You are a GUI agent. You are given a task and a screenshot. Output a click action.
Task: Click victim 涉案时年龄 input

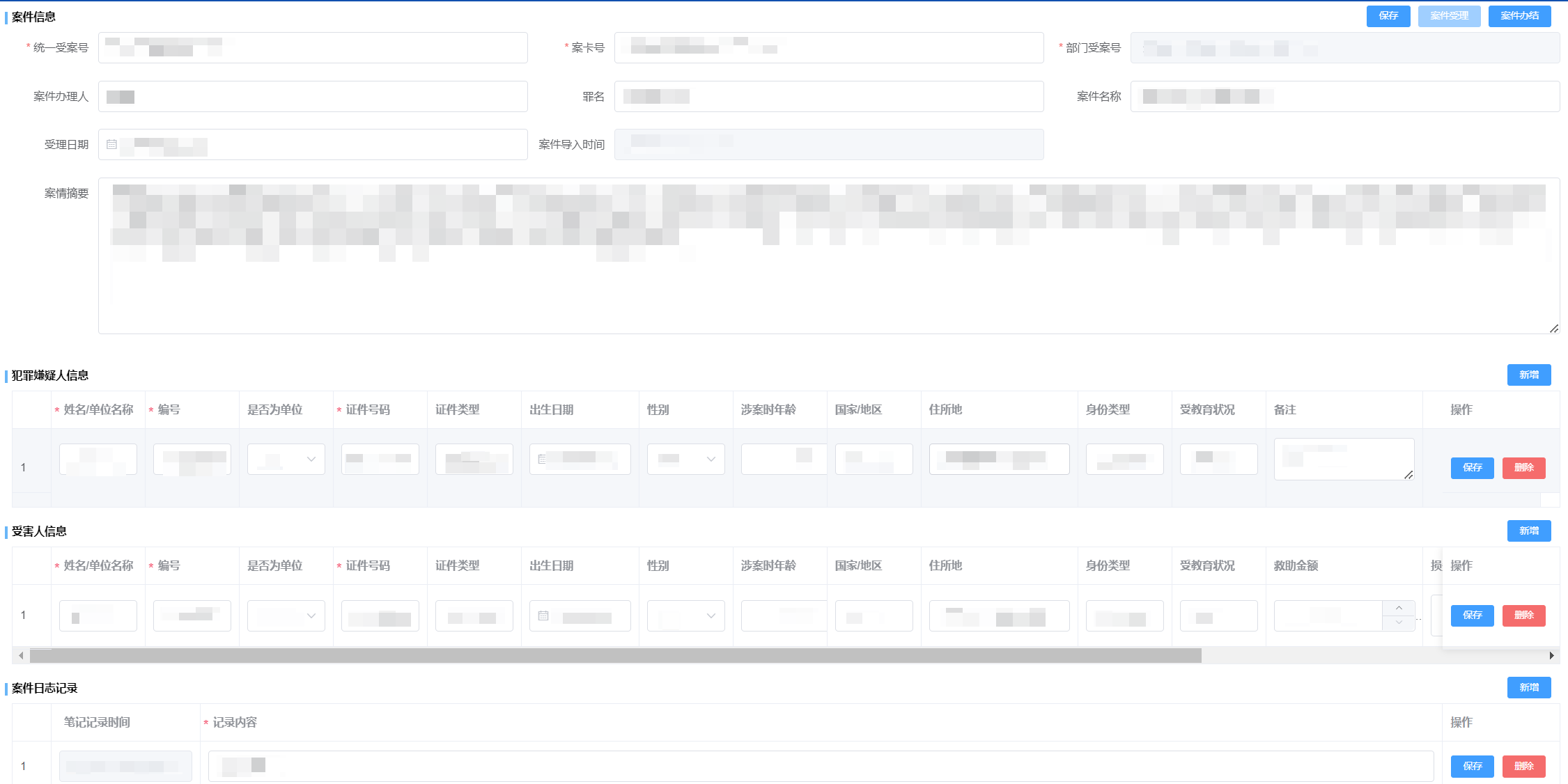pos(784,616)
